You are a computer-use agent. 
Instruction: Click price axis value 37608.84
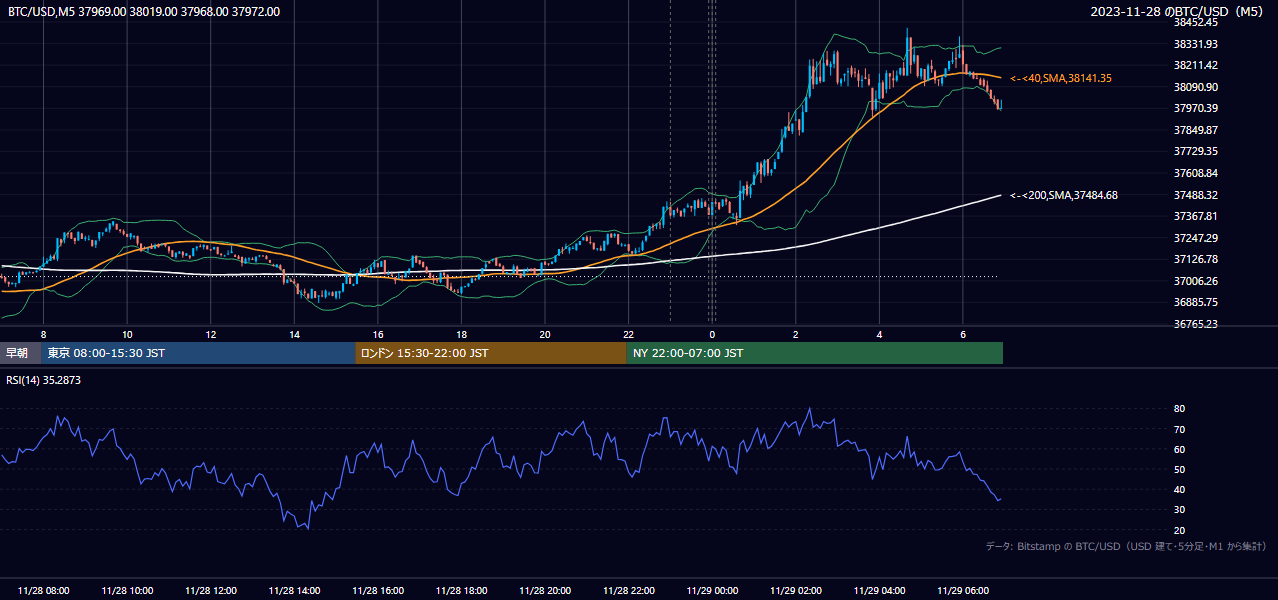pos(1195,173)
